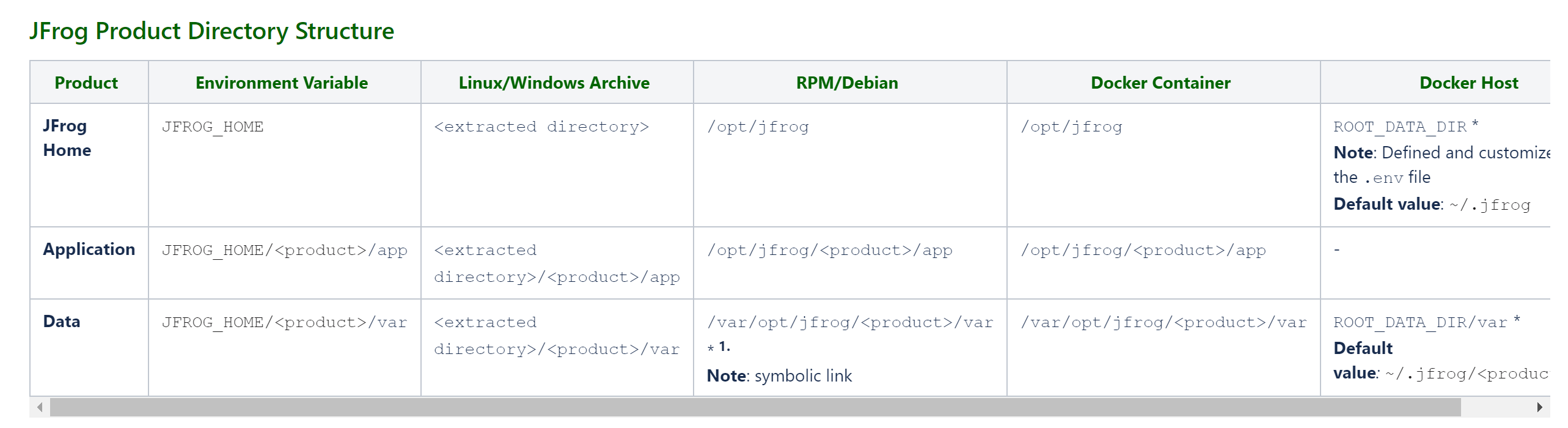Screen dimensions: 1568x428
Task: Select the Docker Host column header
Action: 1469,83
